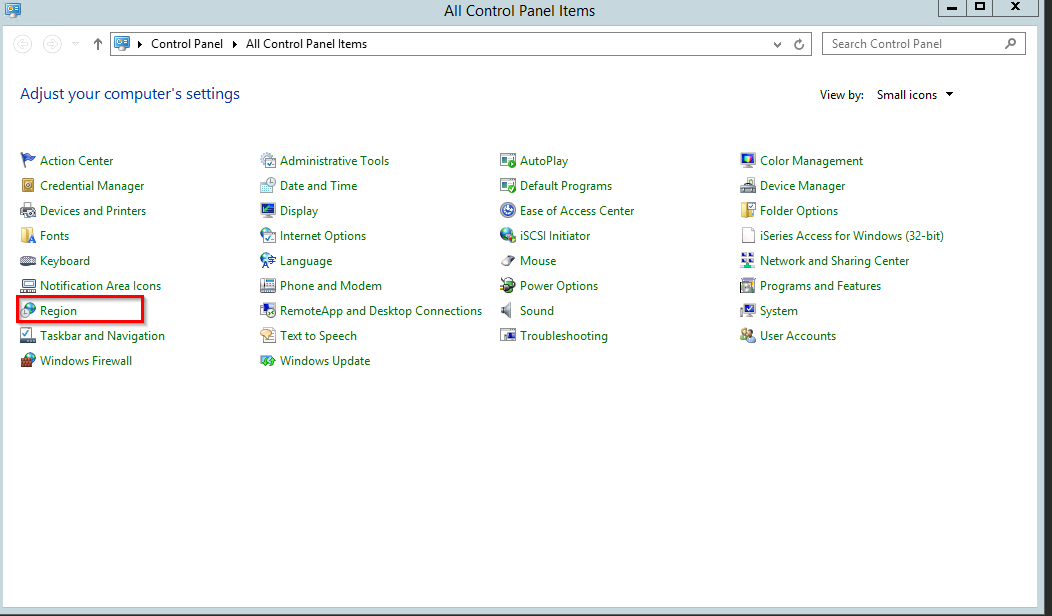Click the Action Center flag icon
This screenshot has height=616, width=1052.
coord(28,160)
